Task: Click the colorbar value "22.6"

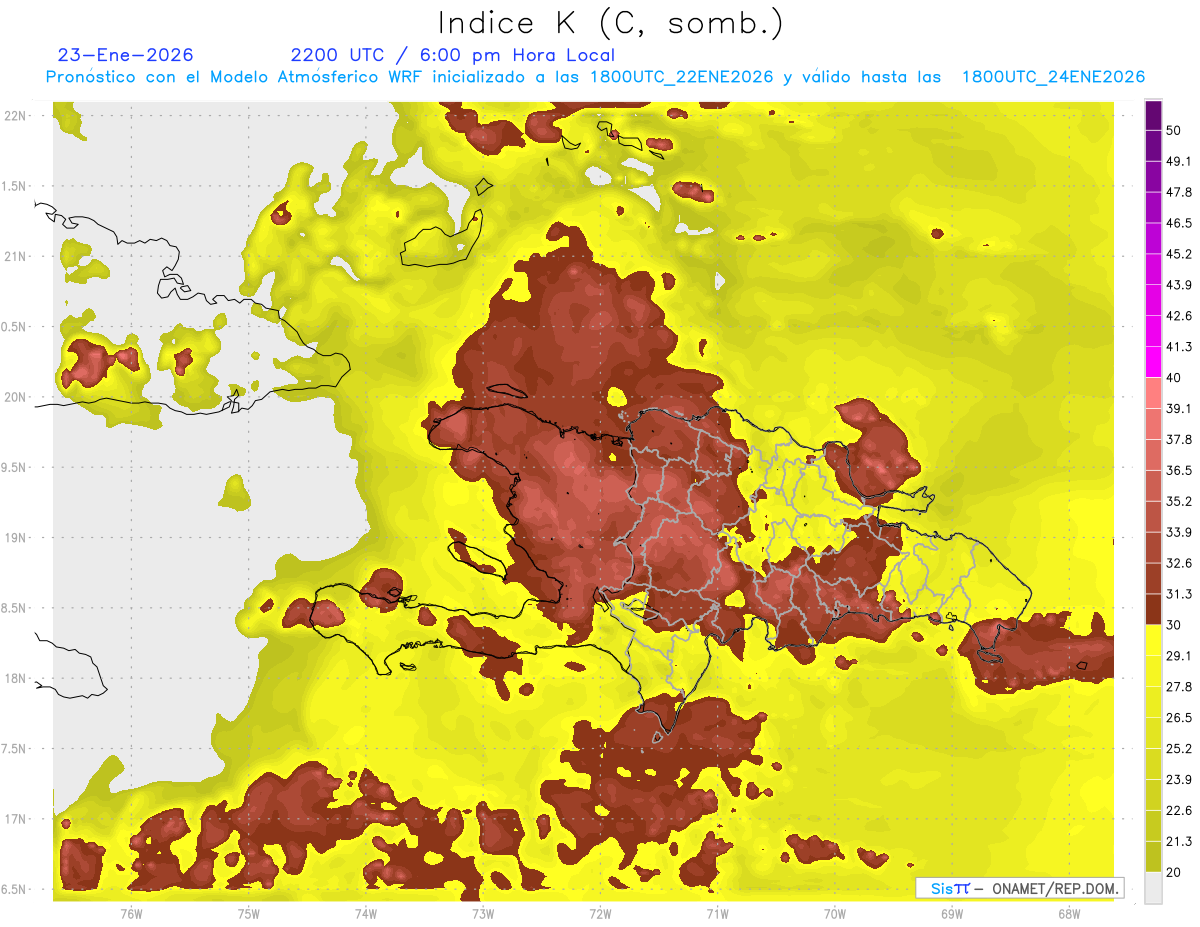Action: pos(1179,810)
